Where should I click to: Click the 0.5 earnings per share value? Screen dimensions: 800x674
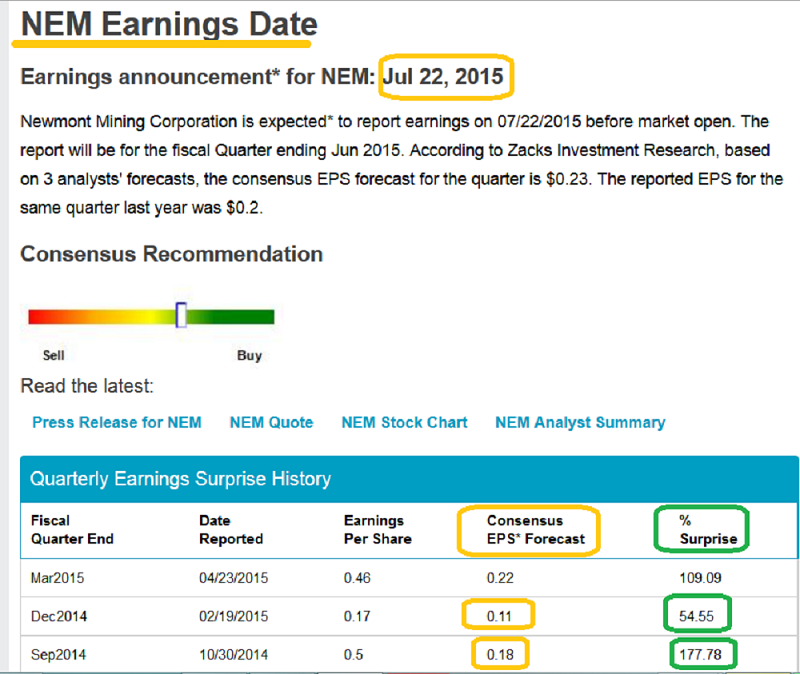354,655
